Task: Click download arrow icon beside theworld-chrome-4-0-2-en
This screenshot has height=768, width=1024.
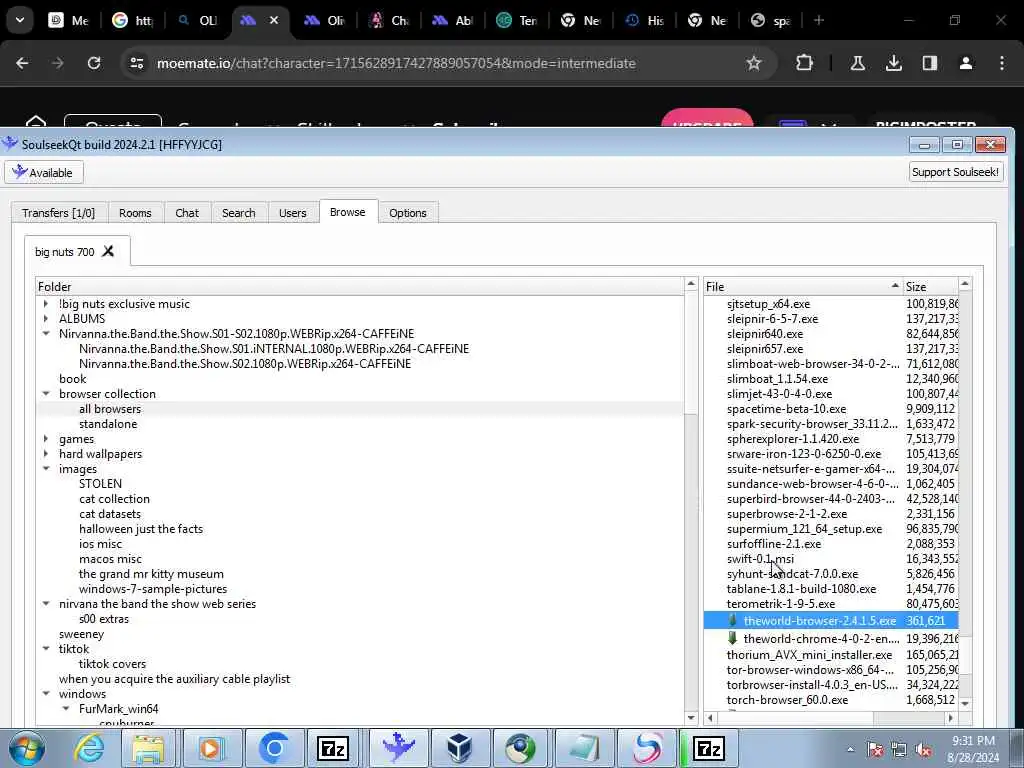Action: (733, 638)
